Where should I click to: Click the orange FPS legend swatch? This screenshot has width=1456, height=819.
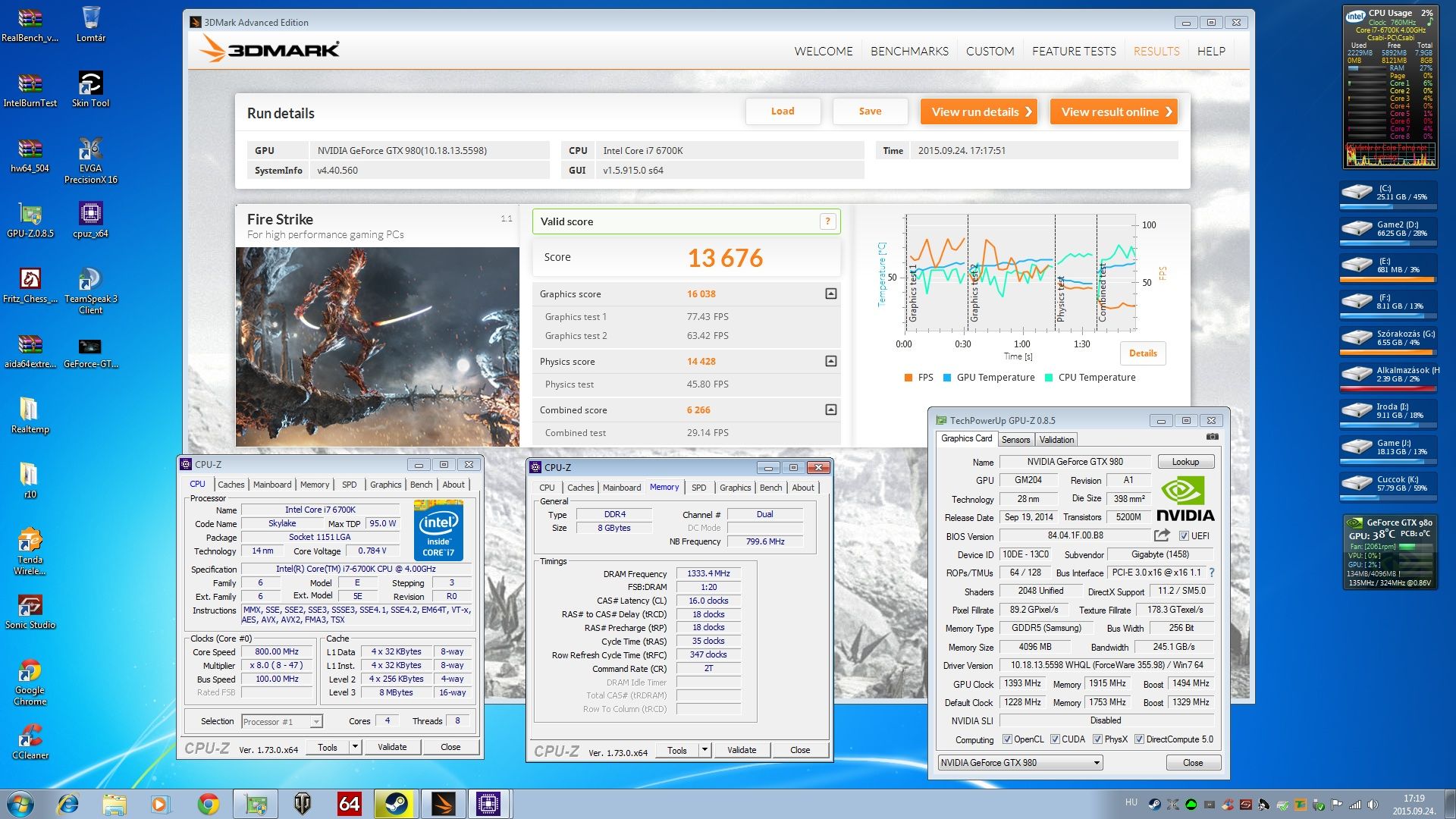[x=908, y=378]
